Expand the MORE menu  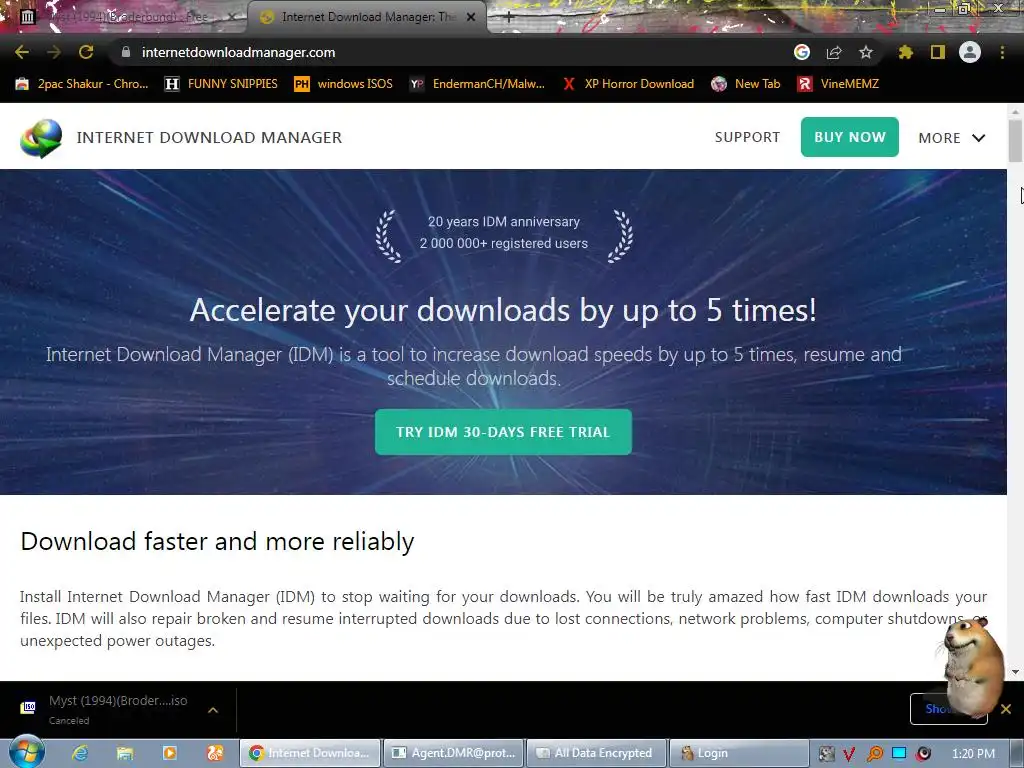pos(952,138)
